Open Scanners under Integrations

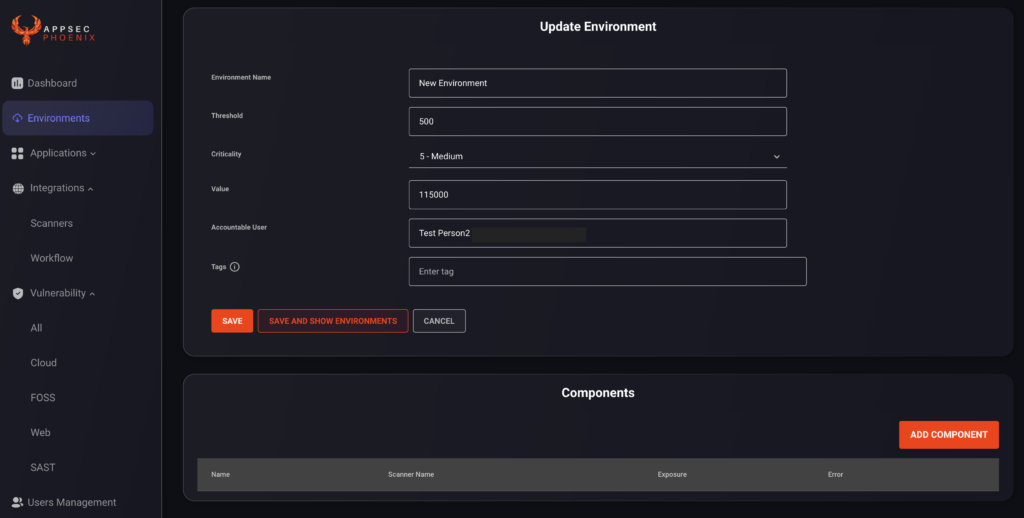[52, 223]
